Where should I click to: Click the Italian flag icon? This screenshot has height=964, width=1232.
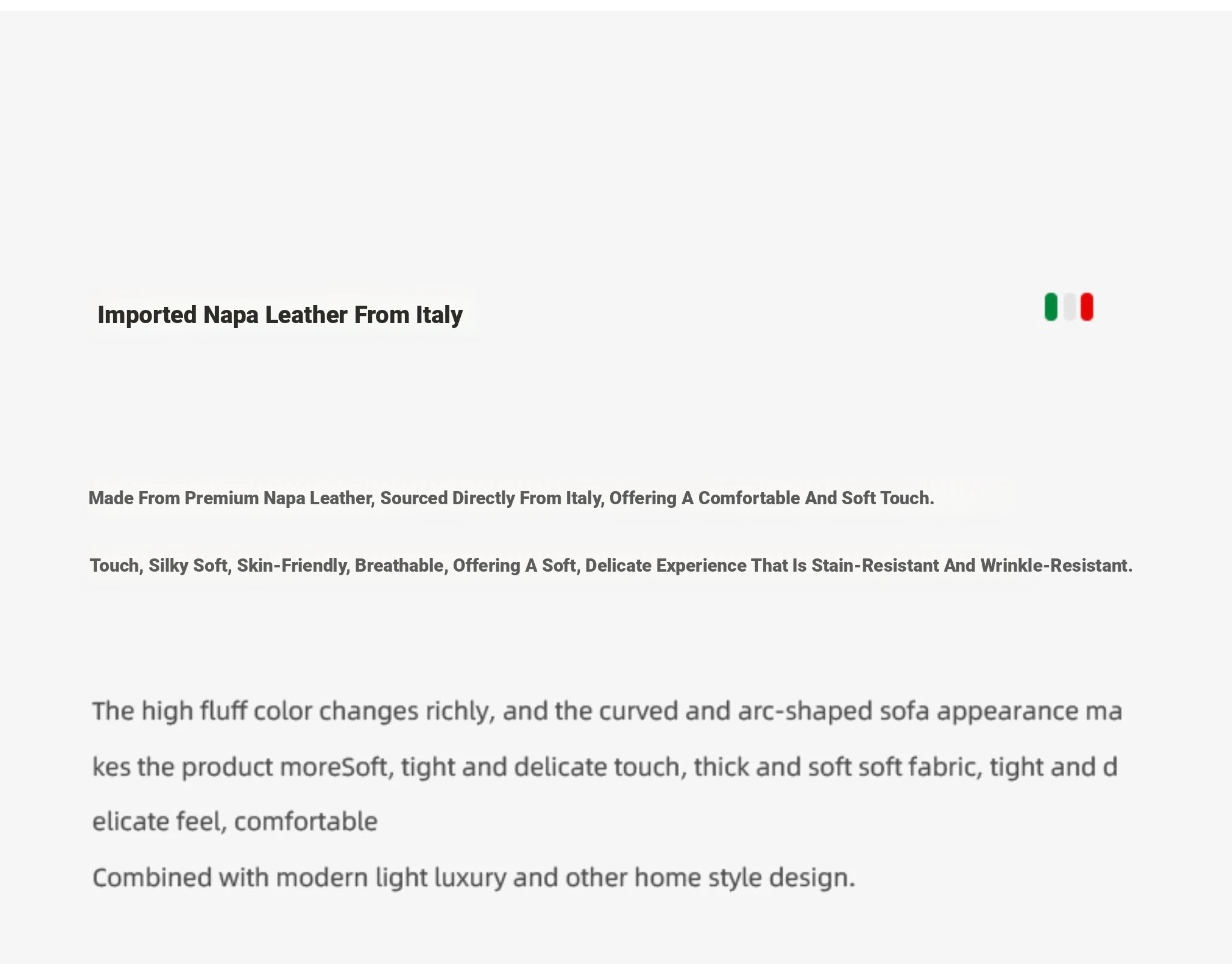point(1069,307)
